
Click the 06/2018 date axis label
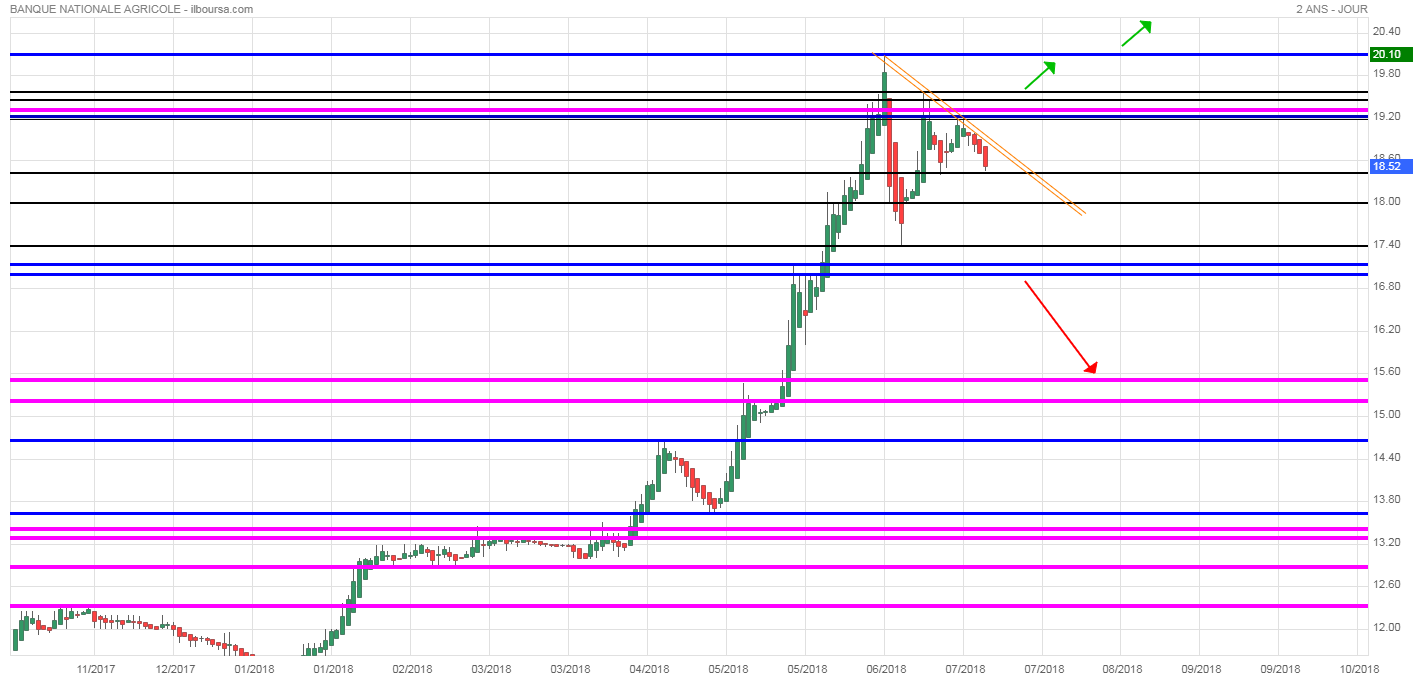(x=886, y=668)
